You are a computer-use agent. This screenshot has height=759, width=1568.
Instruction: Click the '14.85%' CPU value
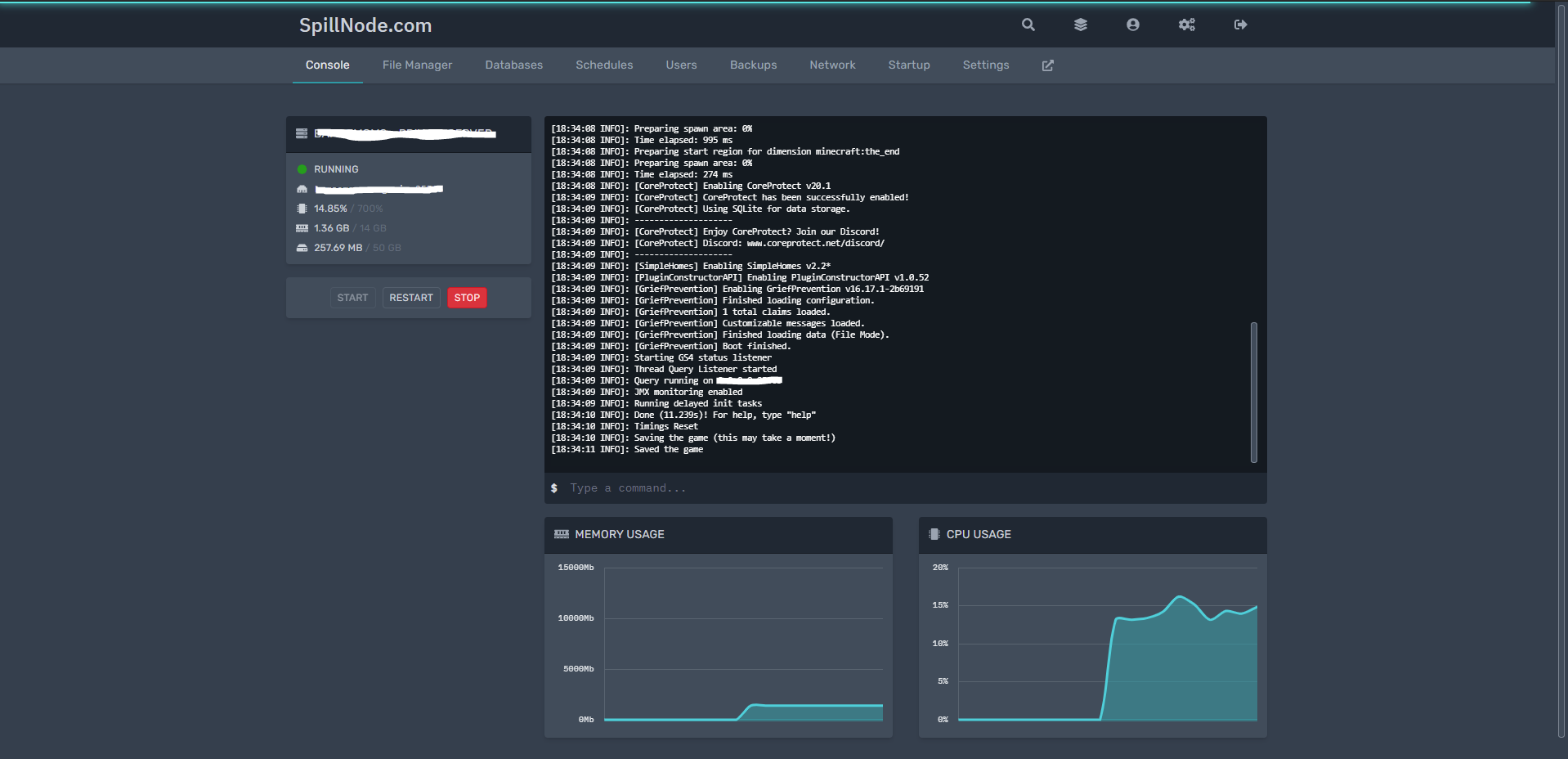pos(330,209)
